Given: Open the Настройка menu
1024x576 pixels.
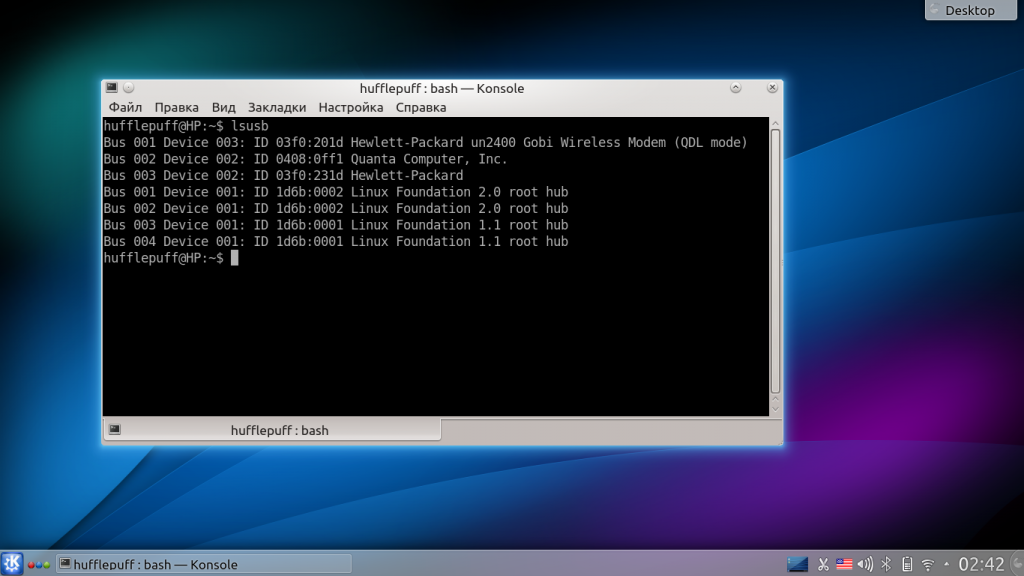Looking at the screenshot, I should [x=351, y=107].
